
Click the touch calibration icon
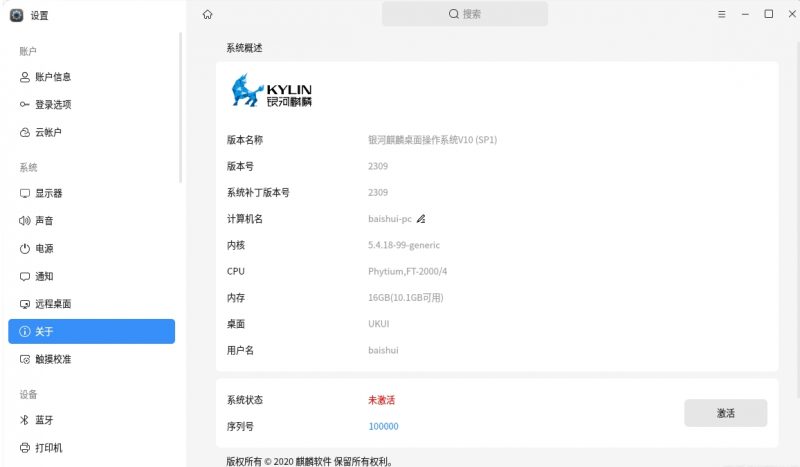pyautogui.click(x=24, y=359)
